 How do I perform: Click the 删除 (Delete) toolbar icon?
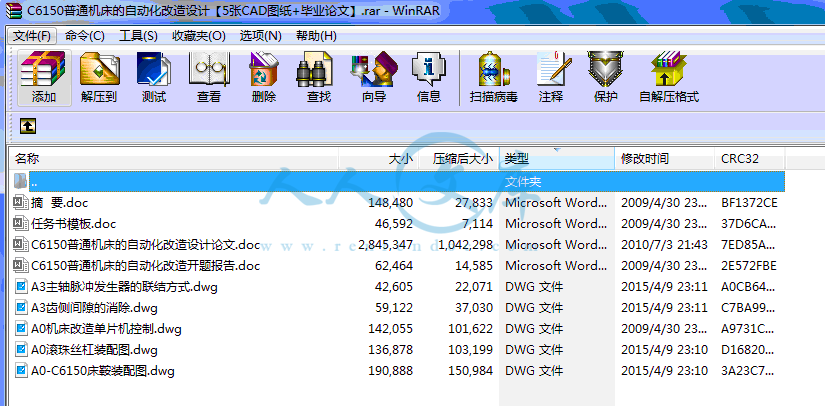click(x=264, y=68)
